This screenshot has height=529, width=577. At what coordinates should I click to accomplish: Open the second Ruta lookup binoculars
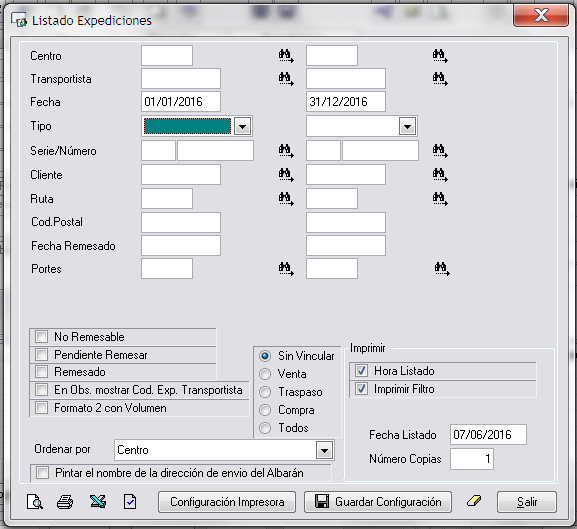pos(440,199)
